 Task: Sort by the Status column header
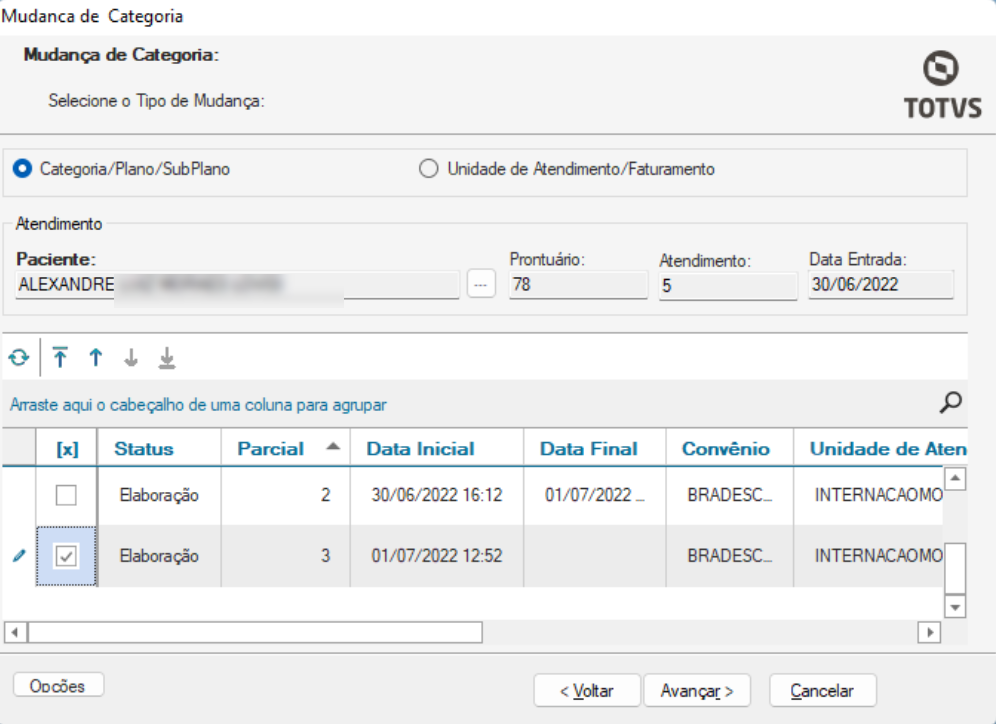point(159,449)
